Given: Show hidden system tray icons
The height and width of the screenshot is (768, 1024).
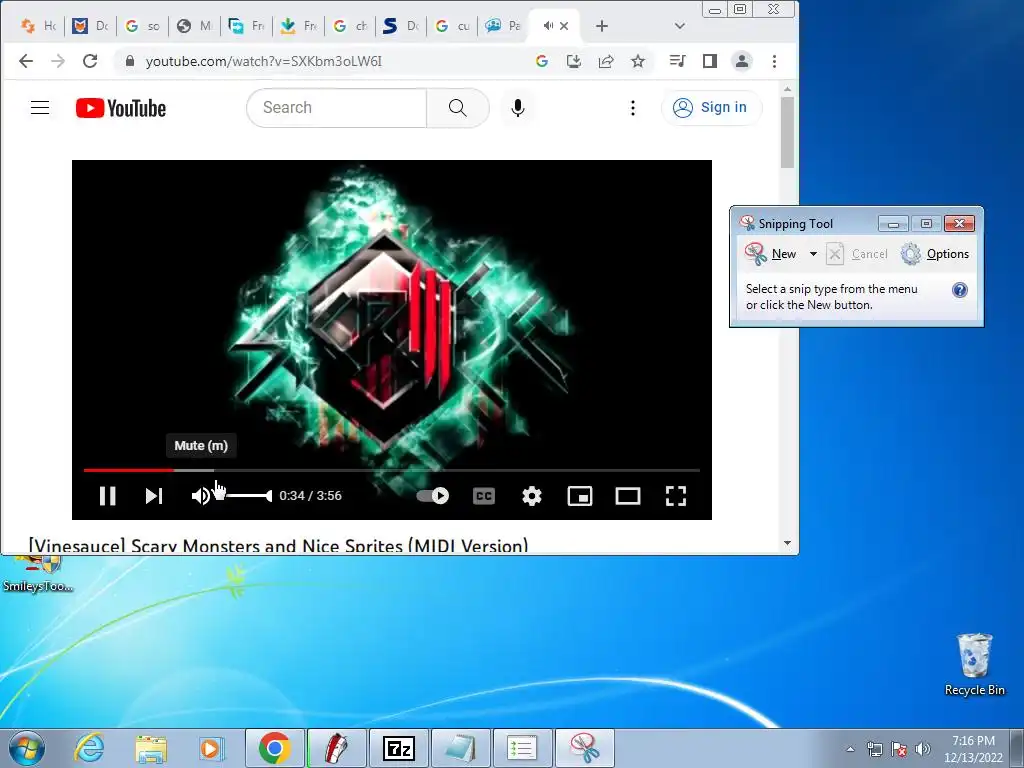Looking at the screenshot, I should tap(850, 749).
